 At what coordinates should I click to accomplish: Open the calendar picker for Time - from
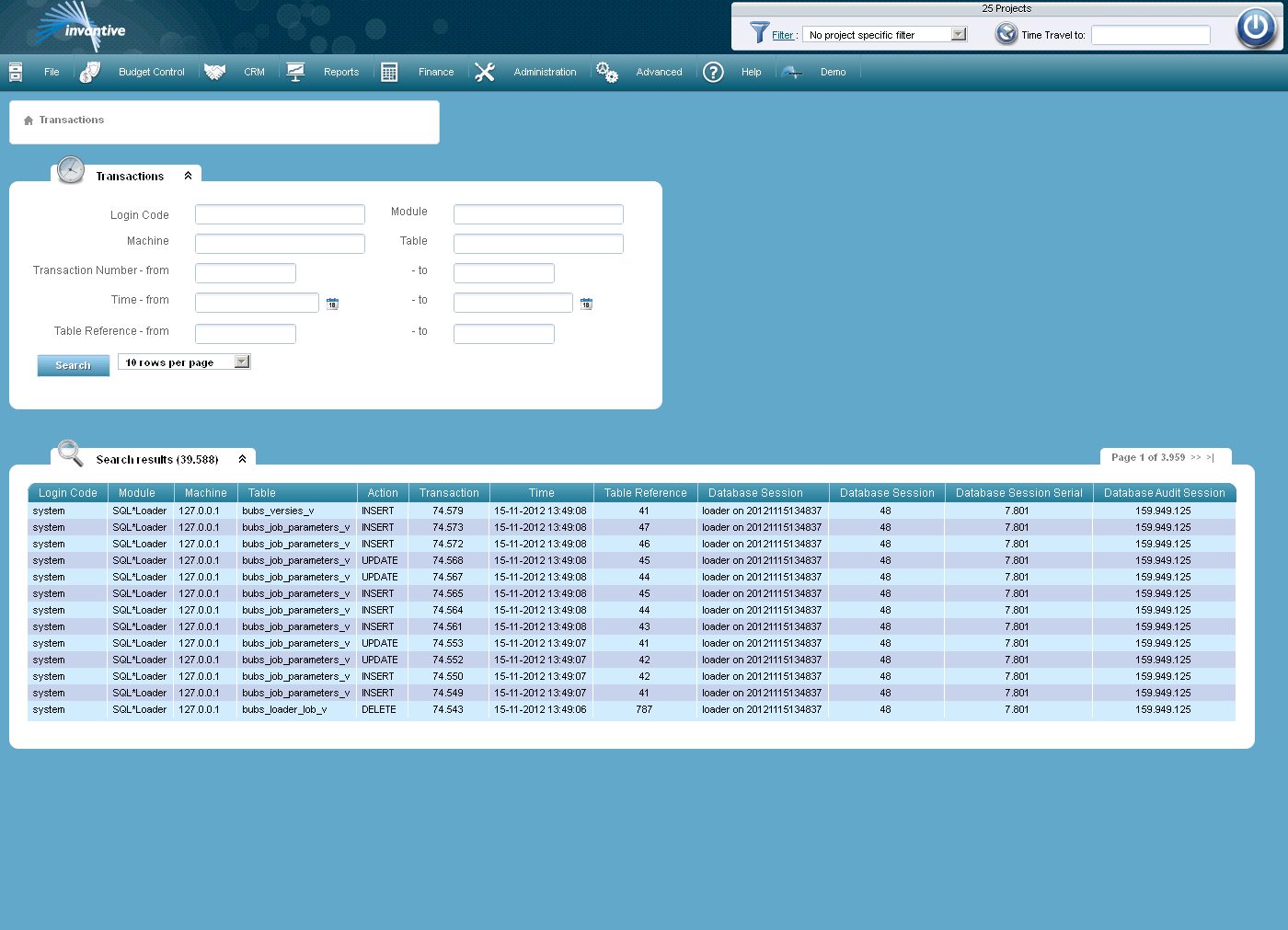[332, 303]
